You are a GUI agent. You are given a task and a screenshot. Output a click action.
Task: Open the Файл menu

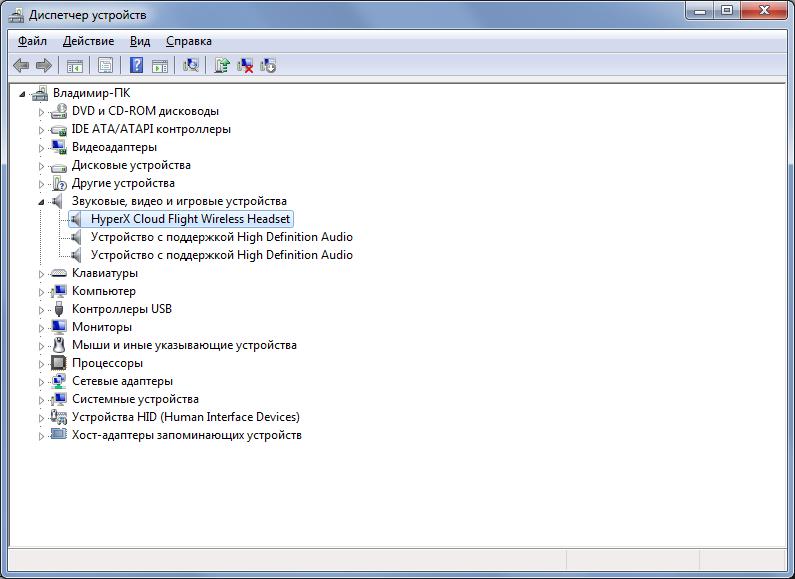click(32, 41)
